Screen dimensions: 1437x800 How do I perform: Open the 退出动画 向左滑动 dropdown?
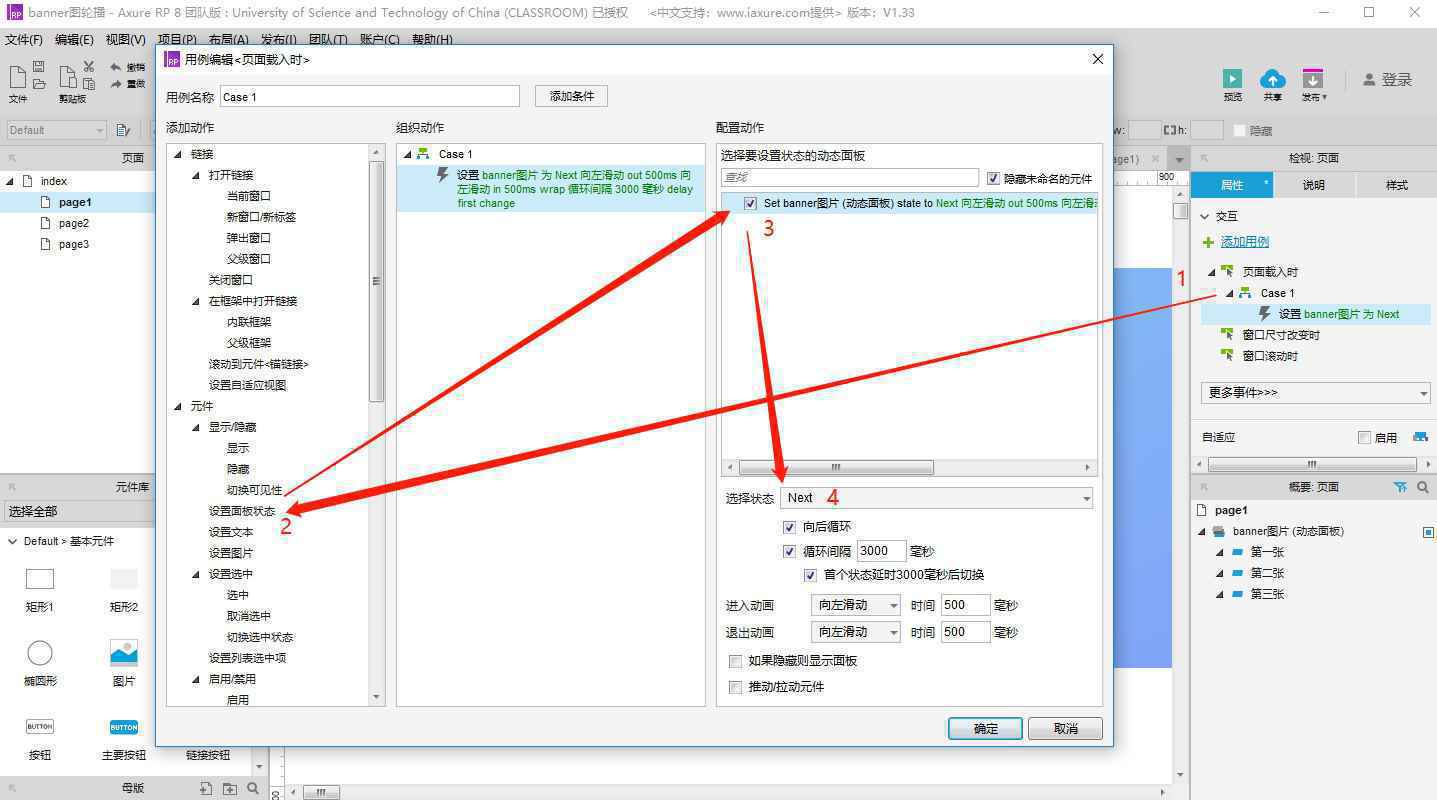coord(856,632)
